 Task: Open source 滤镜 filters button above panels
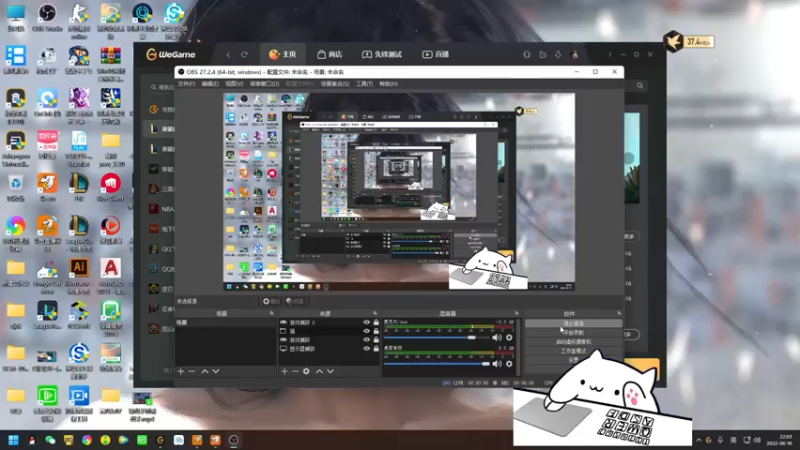(295, 302)
